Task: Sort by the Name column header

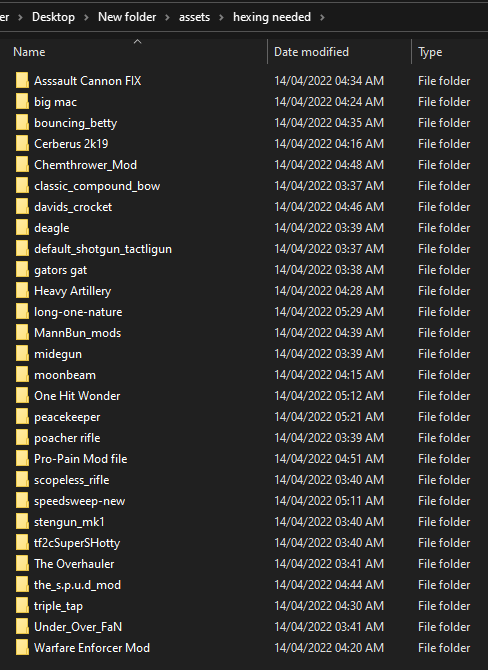Action: pyautogui.click(x=137, y=52)
